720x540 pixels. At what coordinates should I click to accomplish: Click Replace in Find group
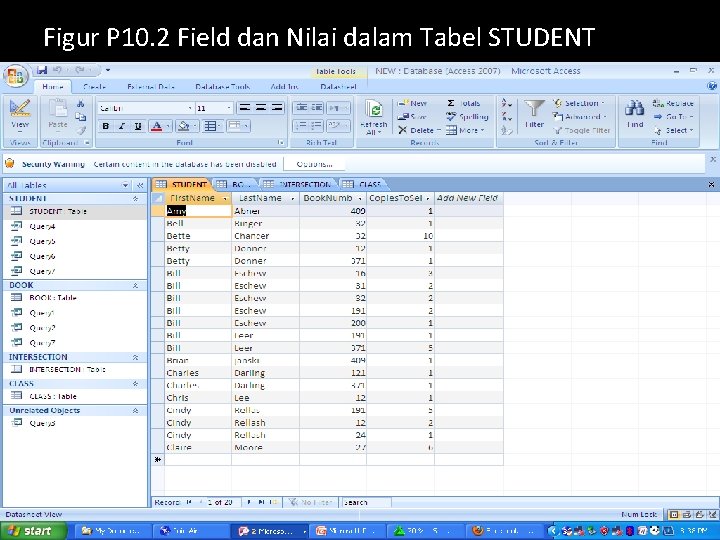tap(673, 103)
